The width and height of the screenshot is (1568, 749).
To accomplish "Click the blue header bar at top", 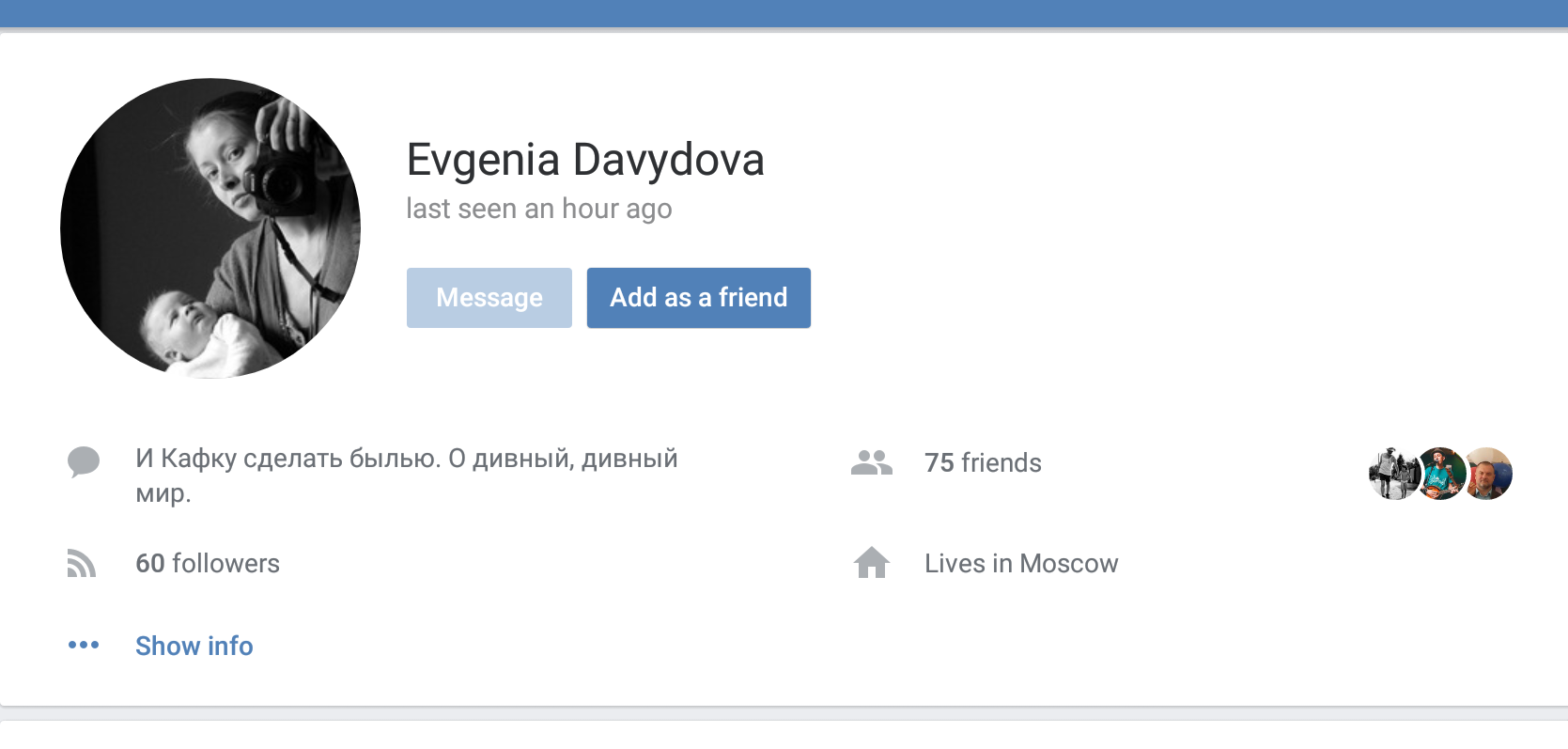I will 784,13.
